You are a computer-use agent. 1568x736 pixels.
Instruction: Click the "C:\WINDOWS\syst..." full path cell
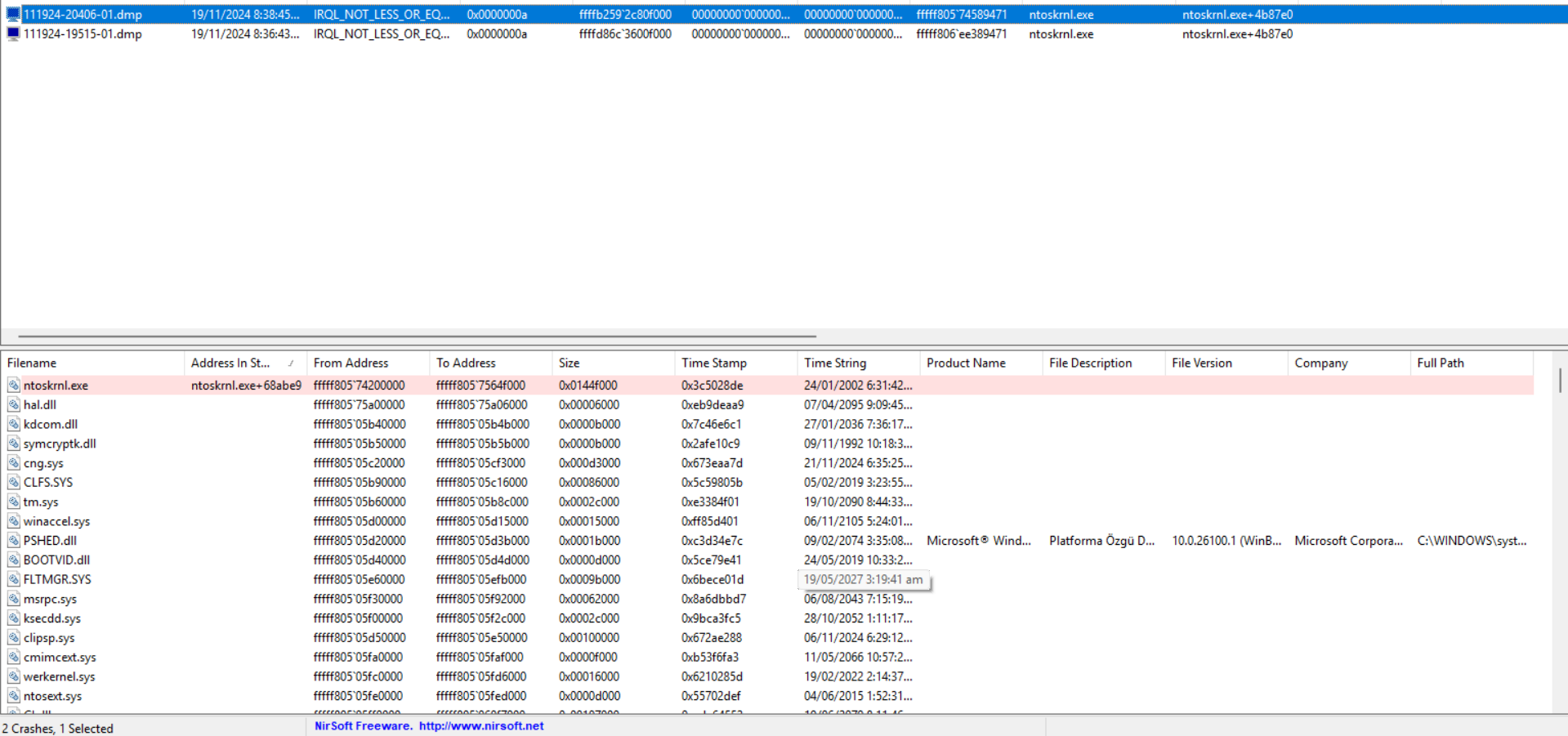tap(1472, 541)
